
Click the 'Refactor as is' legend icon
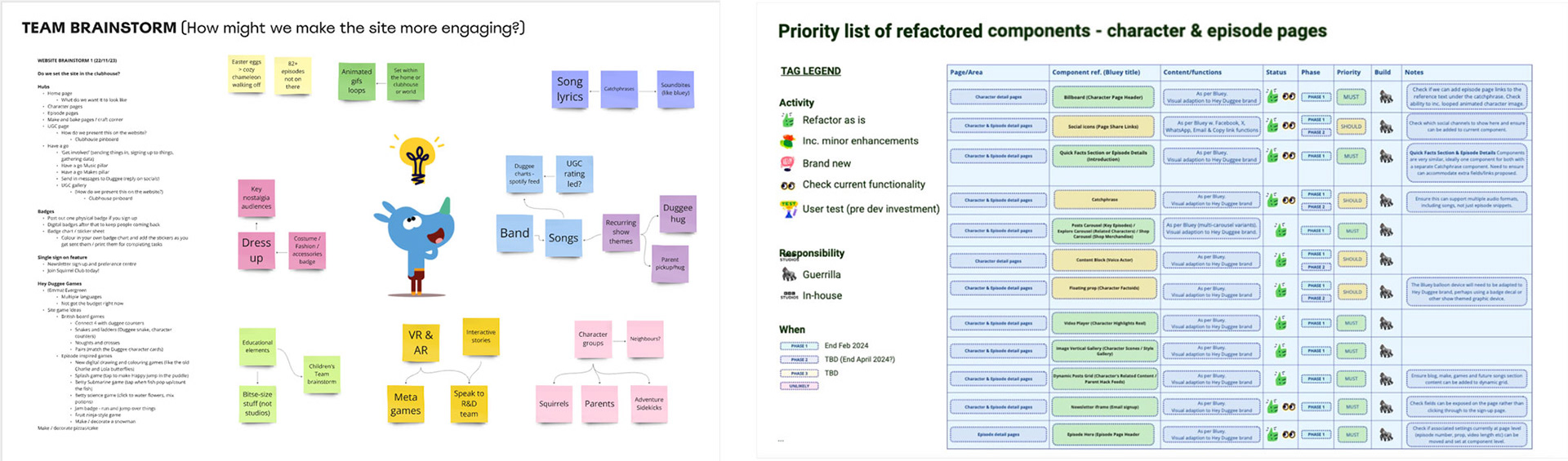[x=787, y=120]
